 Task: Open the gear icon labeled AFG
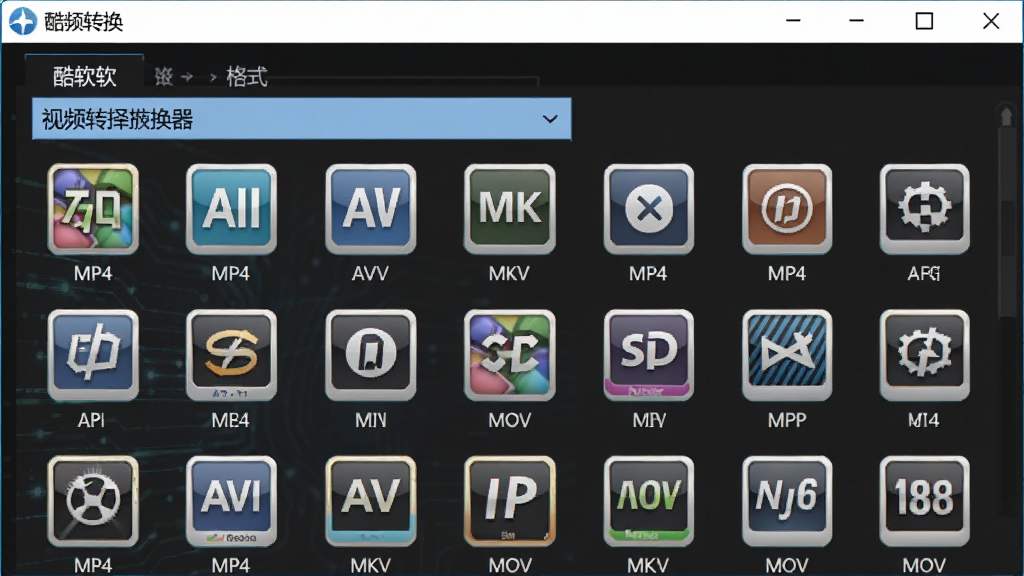(x=925, y=209)
